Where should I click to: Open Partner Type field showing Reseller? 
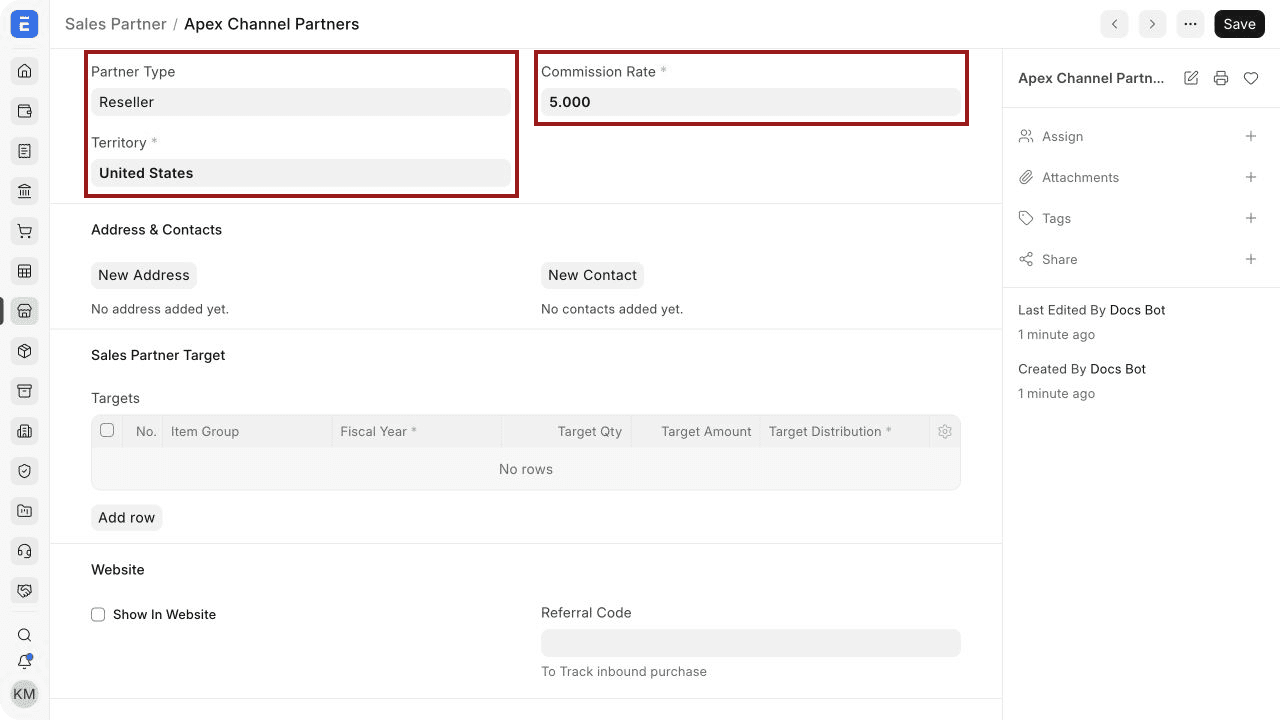coord(301,102)
